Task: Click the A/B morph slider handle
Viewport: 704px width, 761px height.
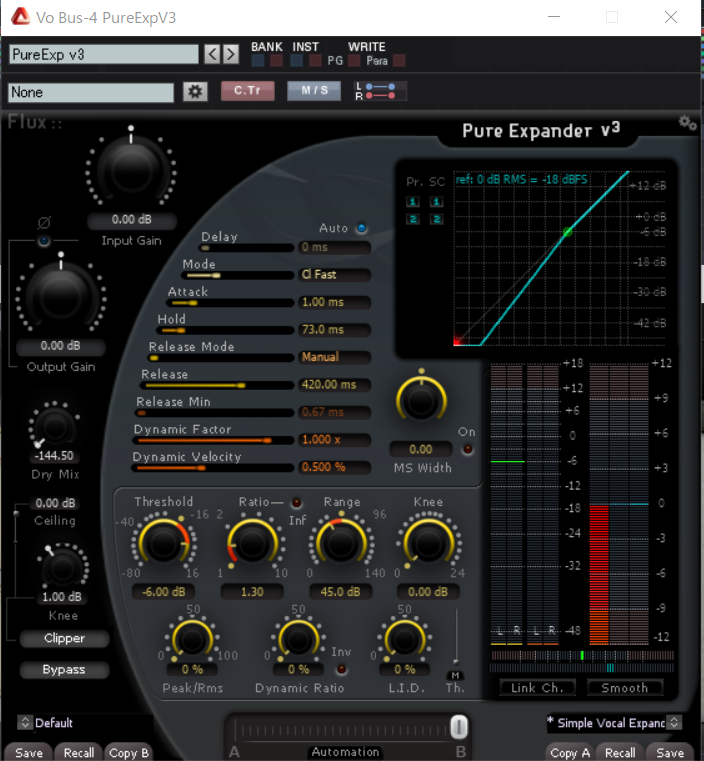Action: (x=458, y=727)
